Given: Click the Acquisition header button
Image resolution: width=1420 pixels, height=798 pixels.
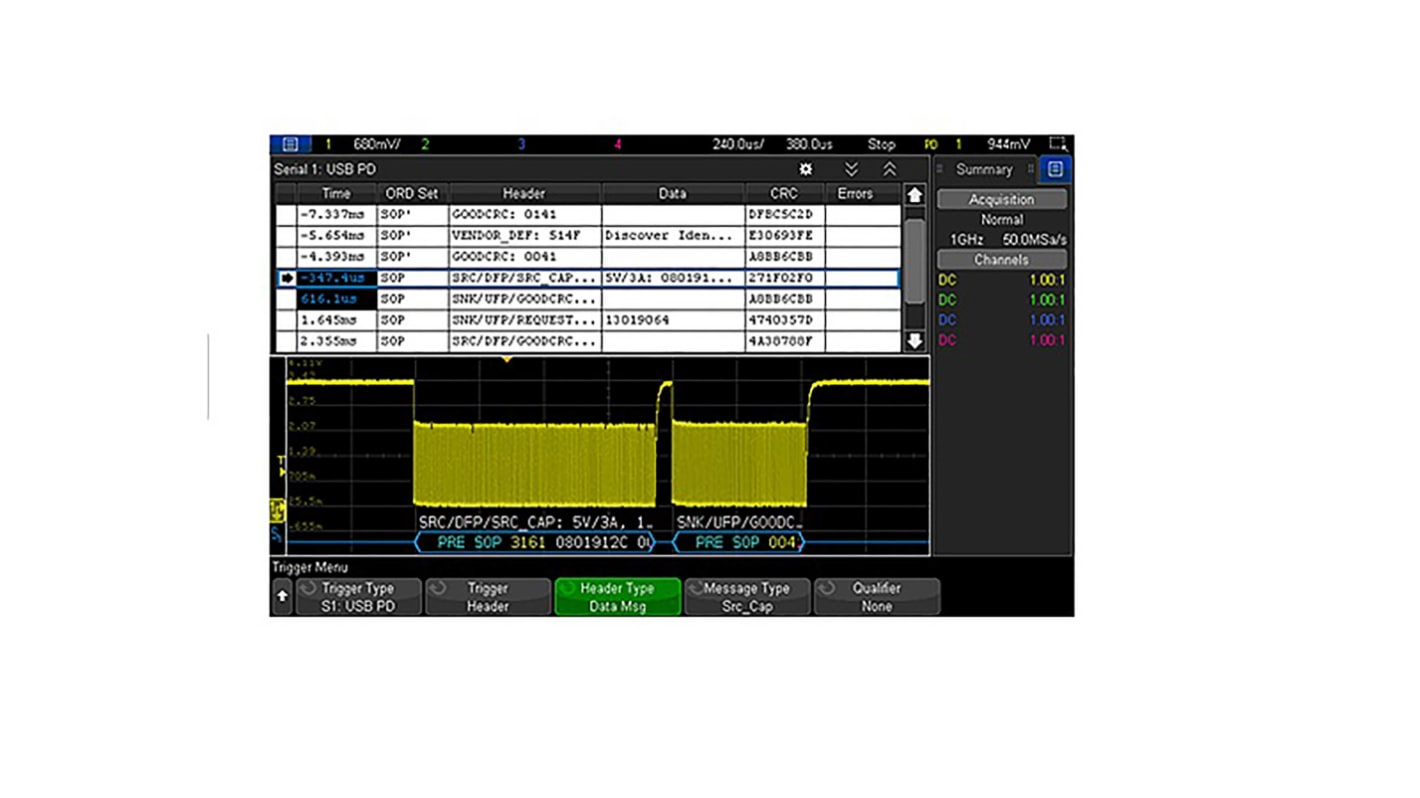Looking at the screenshot, I should (1001, 199).
